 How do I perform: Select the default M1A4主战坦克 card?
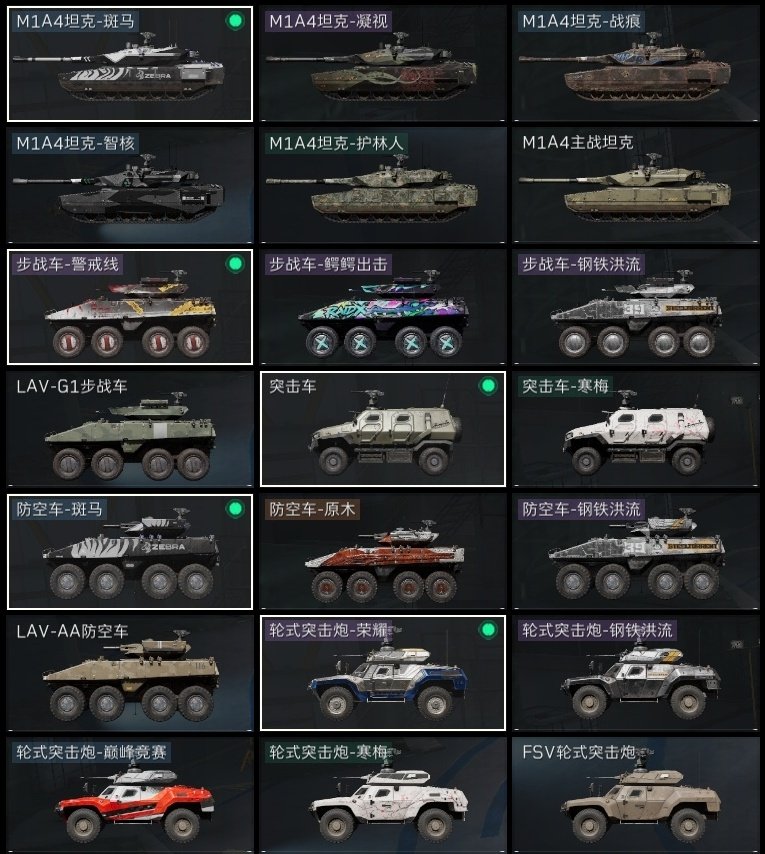click(635, 185)
